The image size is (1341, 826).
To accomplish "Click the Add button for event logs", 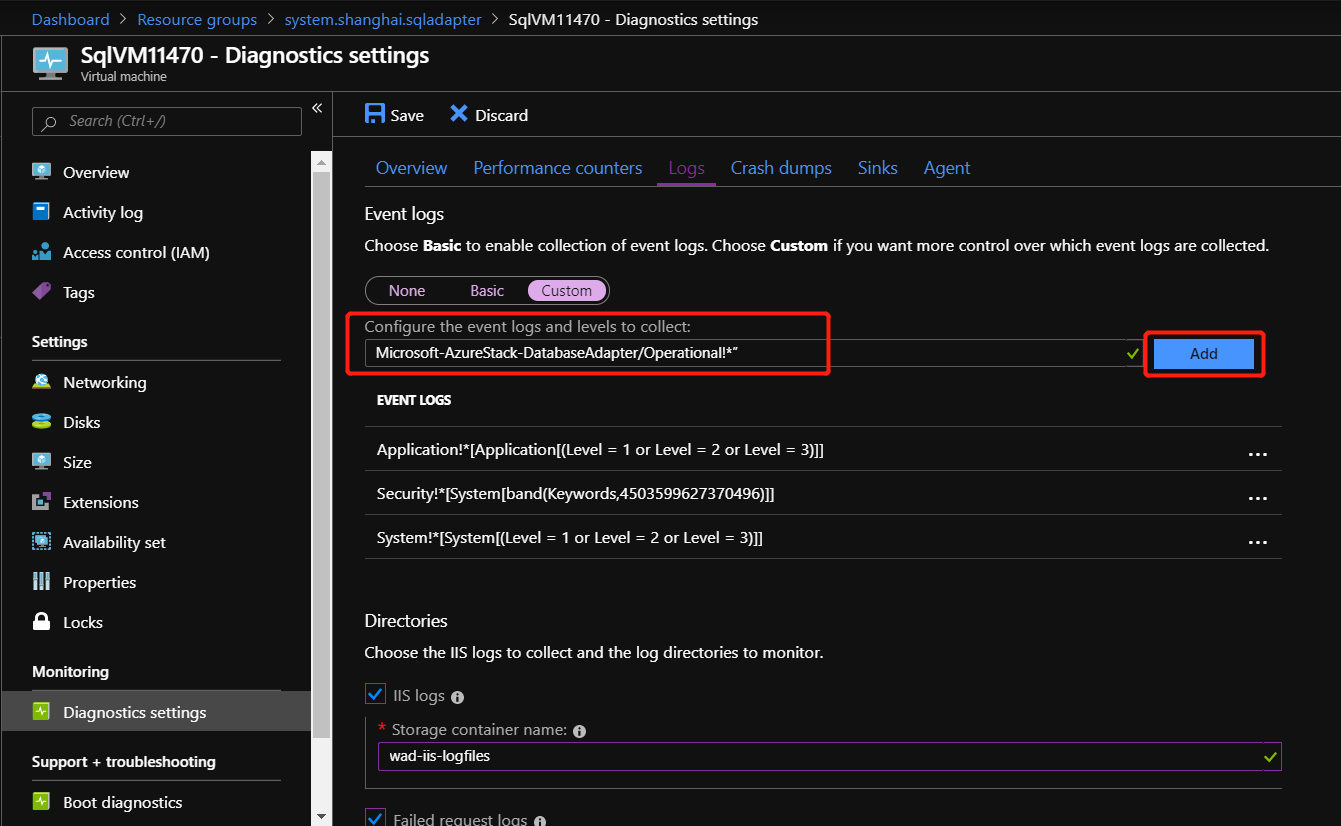I will coord(1203,353).
